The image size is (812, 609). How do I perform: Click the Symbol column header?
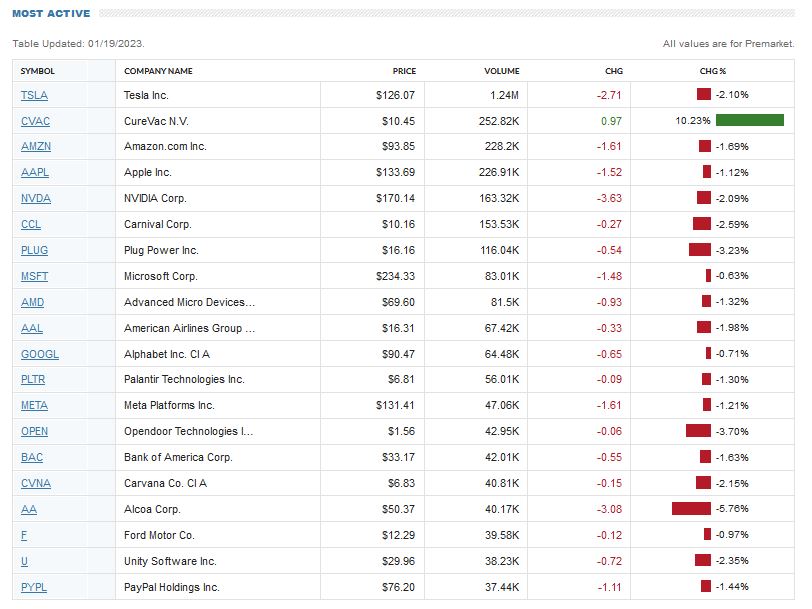click(38, 71)
